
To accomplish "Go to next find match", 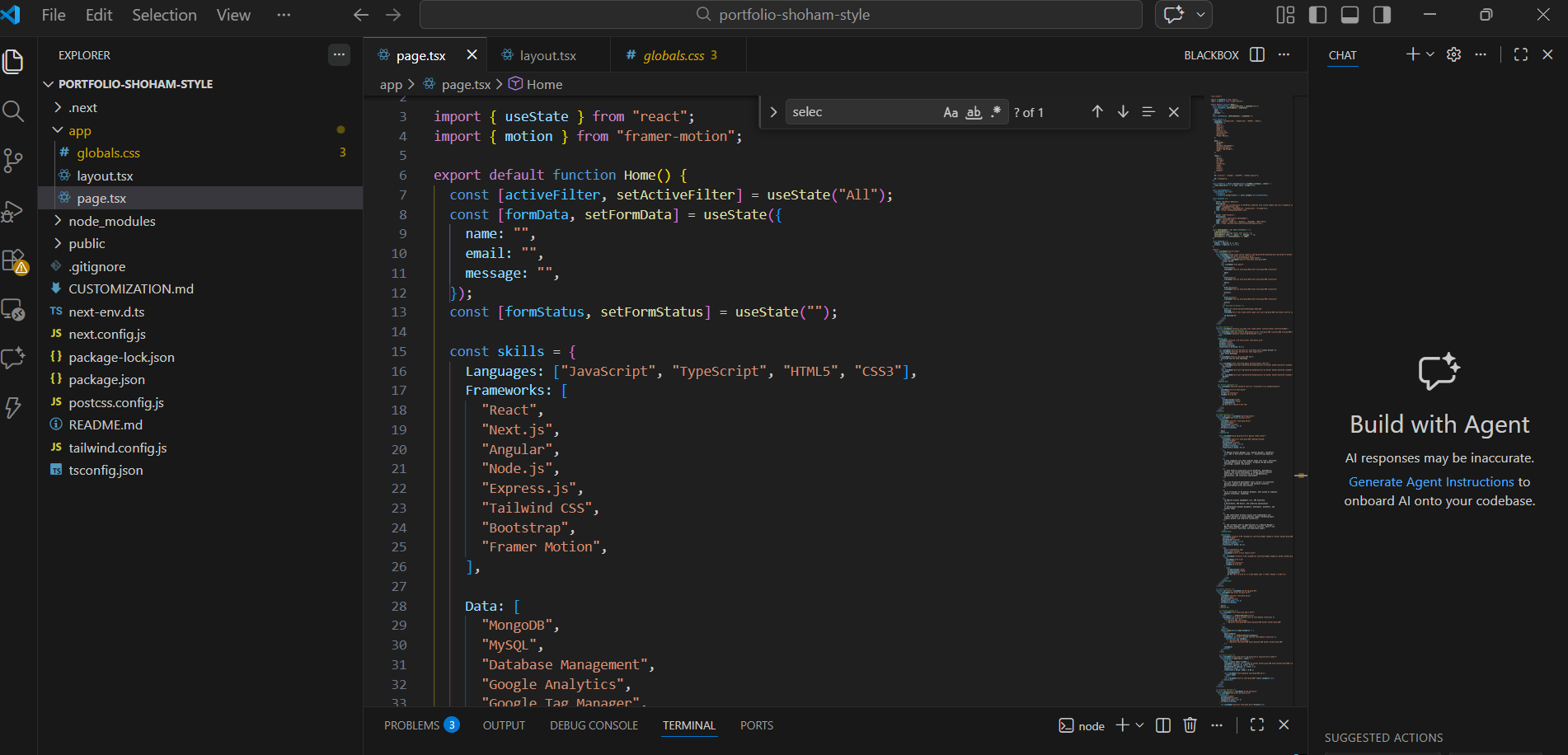I will tap(1123, 111).
